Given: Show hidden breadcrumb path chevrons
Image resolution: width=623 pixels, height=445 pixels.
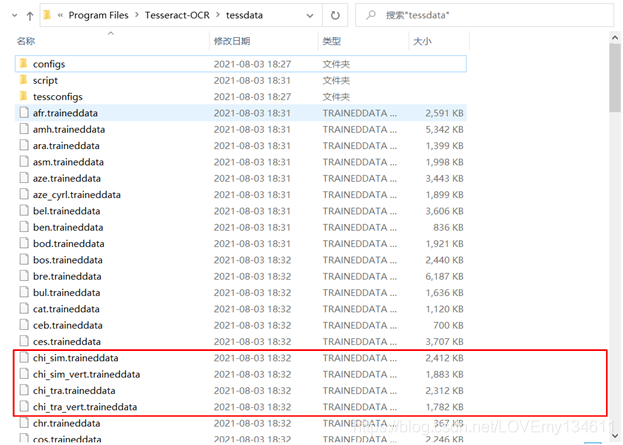Looking at the screenshot, I should (60, 15).
